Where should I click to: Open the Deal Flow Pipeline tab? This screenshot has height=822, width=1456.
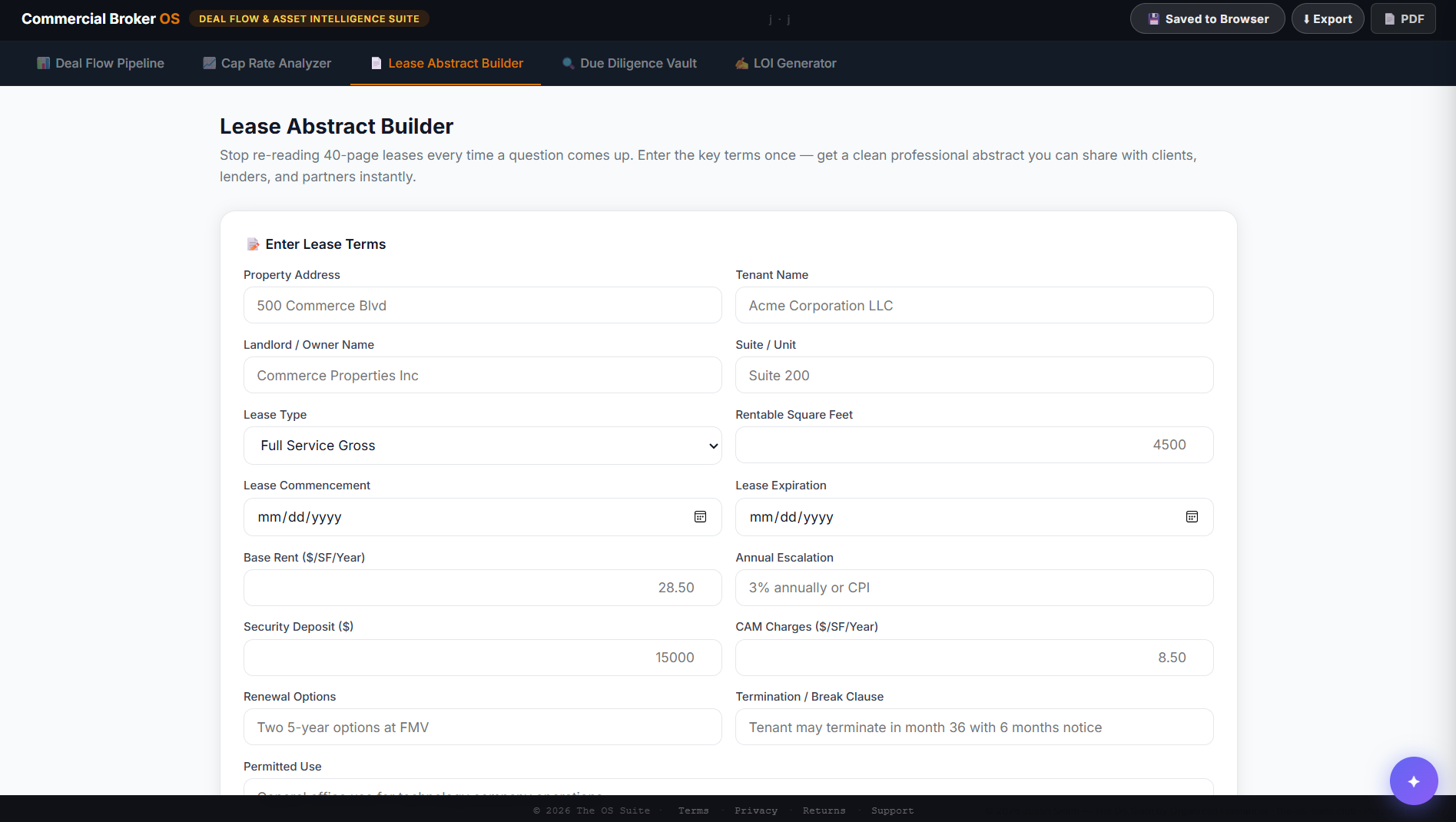coord(101,63)
